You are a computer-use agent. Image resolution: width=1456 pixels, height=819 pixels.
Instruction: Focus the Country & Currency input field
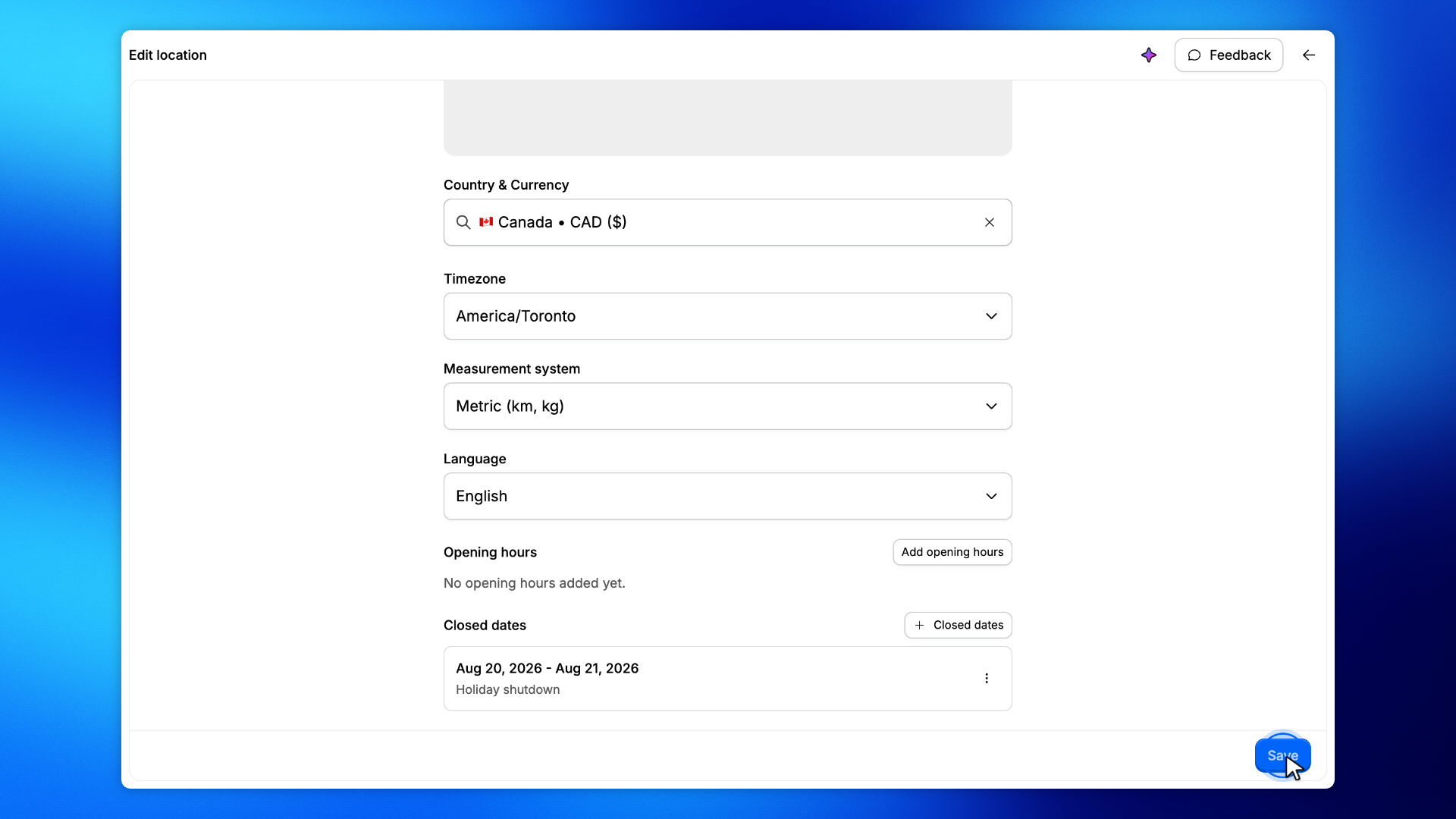[727, 222]
